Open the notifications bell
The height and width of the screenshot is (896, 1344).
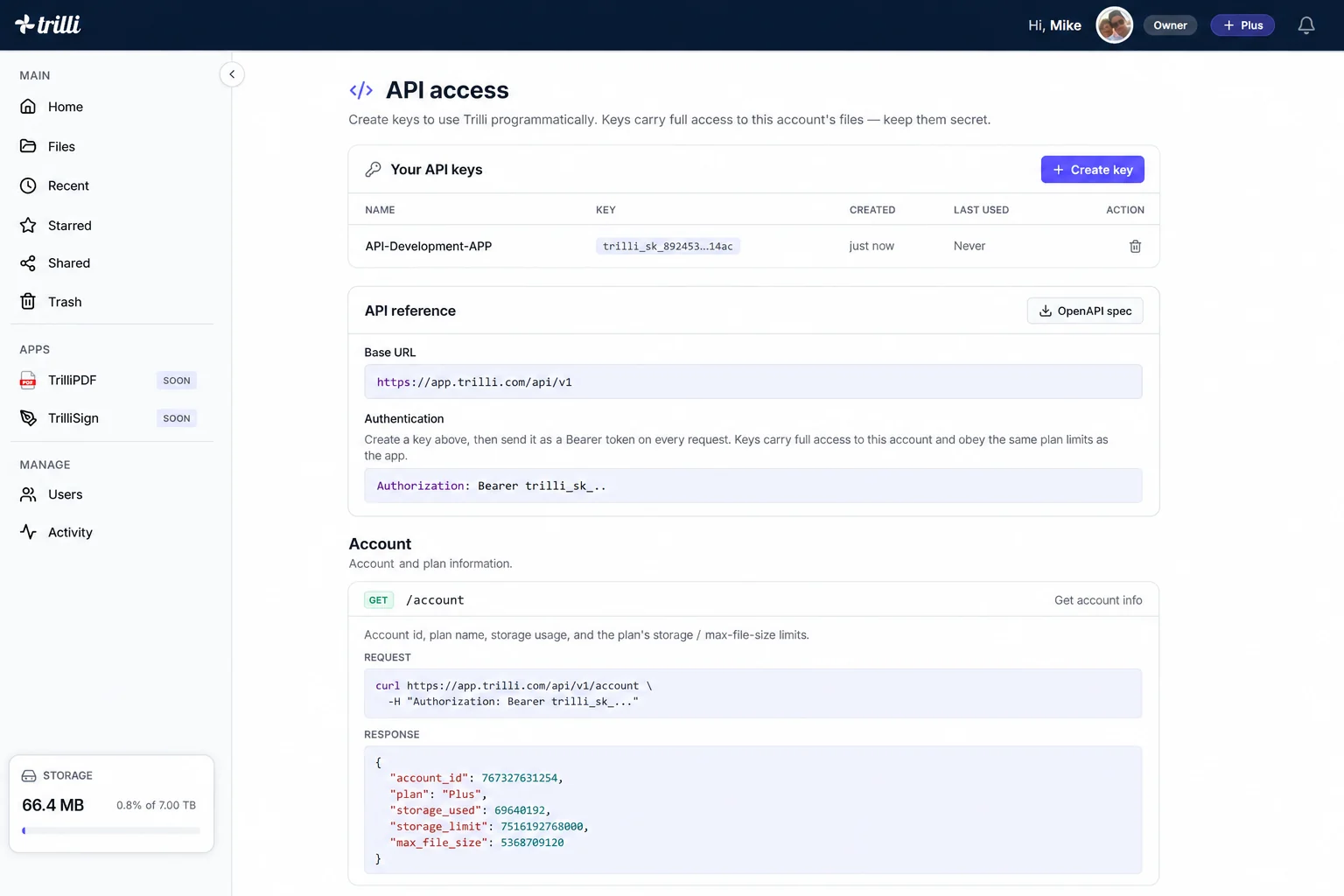(1306, 25)
